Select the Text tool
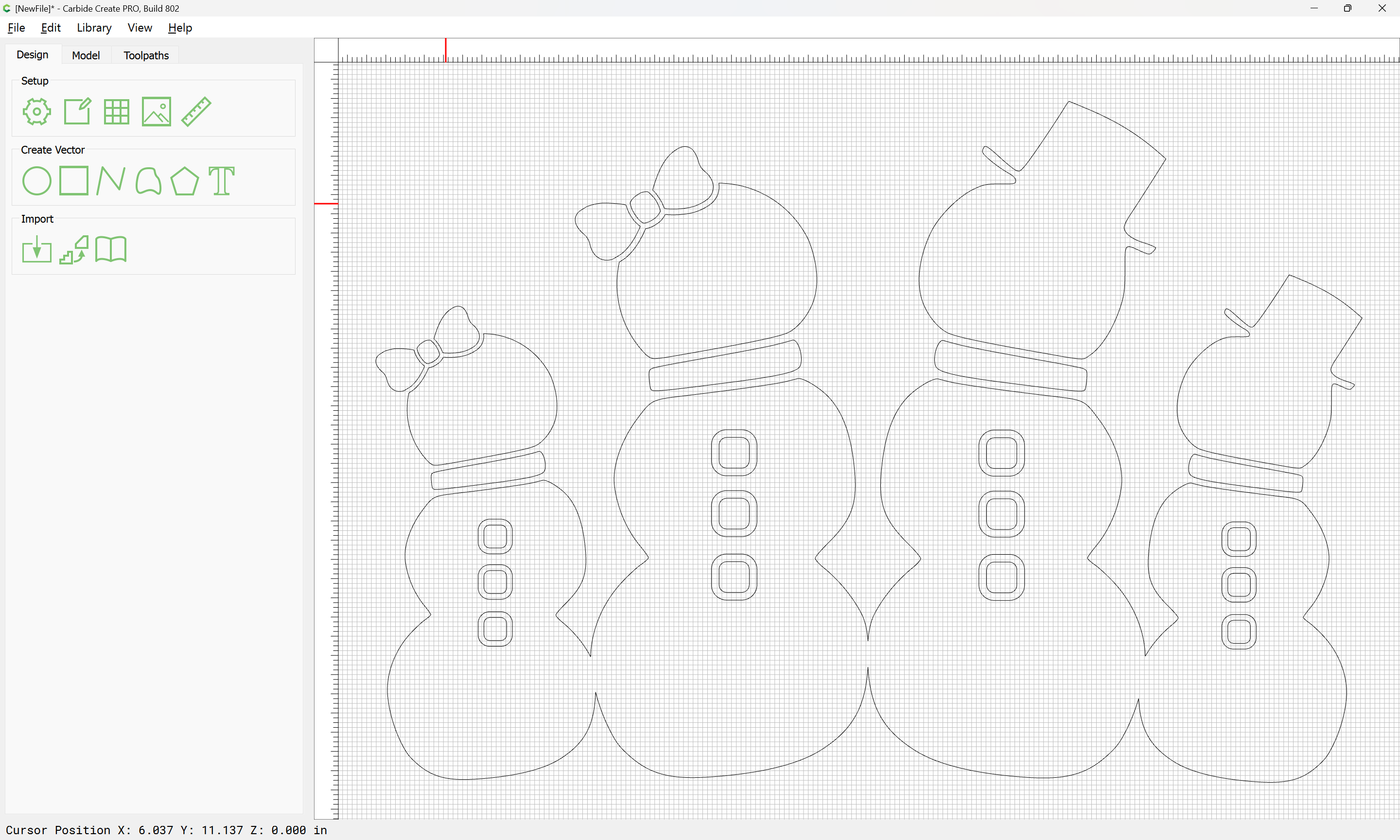The image size is (1400, 840). (222, 181)
